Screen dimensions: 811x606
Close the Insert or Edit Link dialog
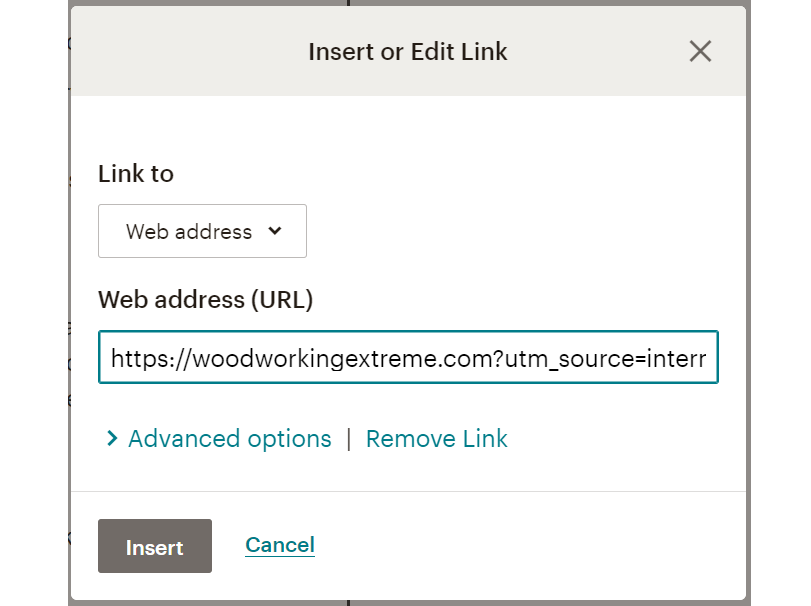coord(700,52)
